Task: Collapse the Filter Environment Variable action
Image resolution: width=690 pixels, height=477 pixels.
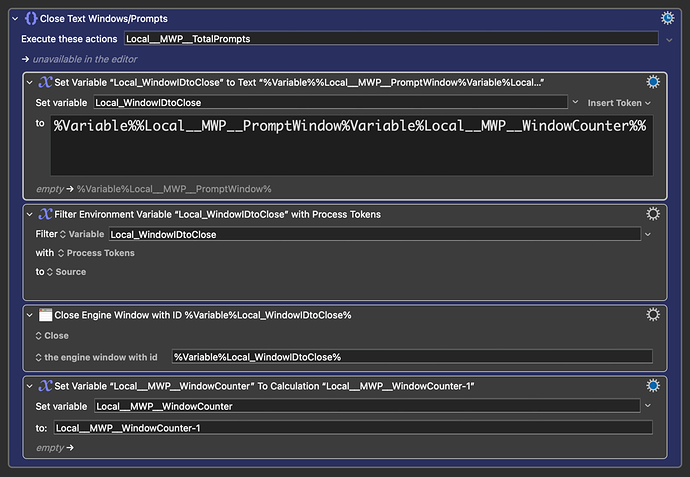Action: point(29,214)
